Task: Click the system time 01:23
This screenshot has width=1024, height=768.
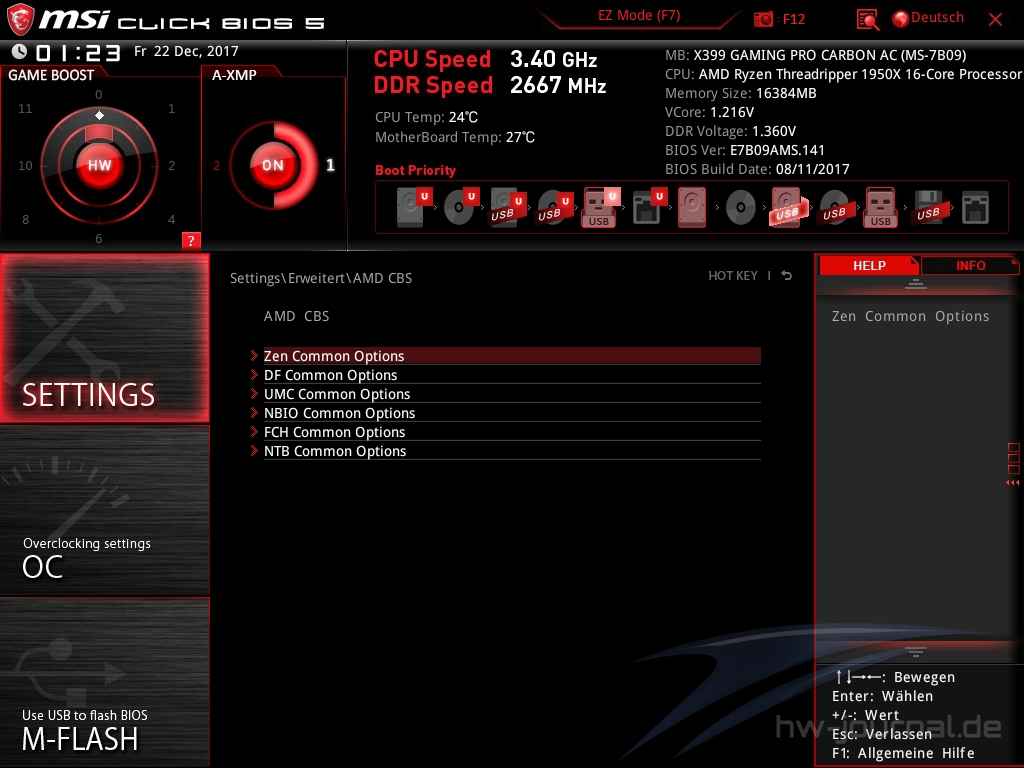Action: tap(78, 53)
